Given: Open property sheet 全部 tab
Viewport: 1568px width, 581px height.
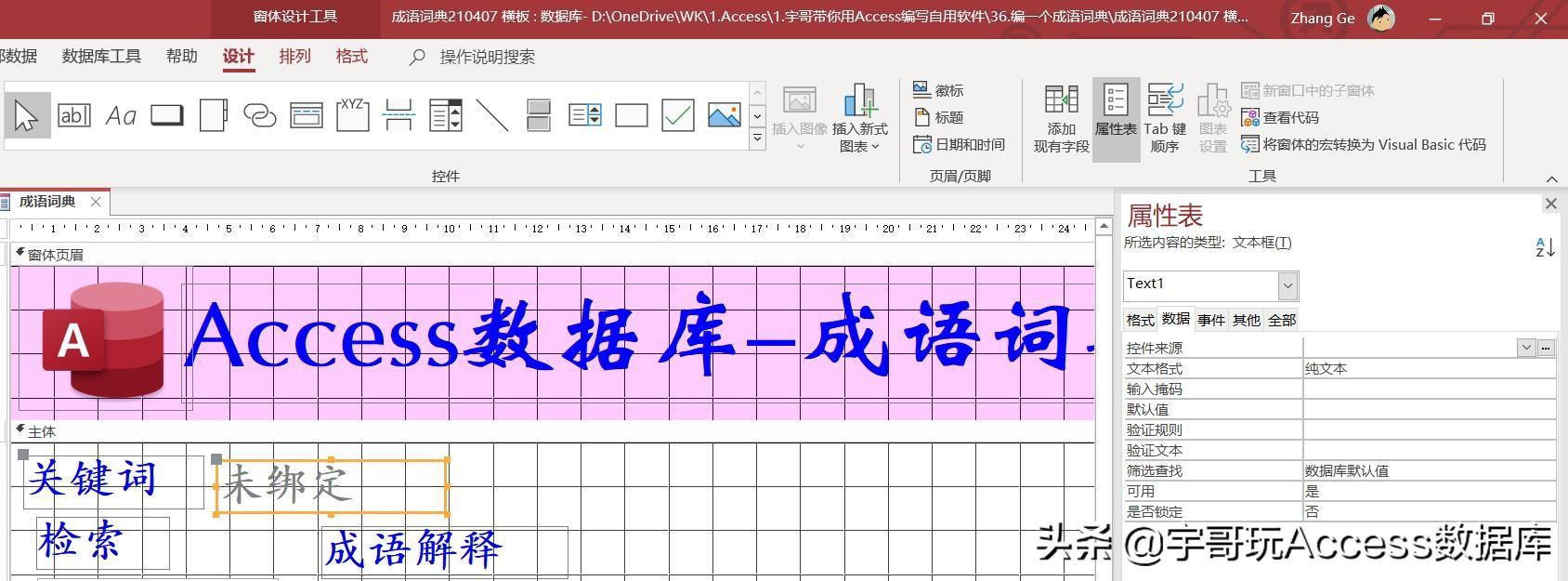Looking at the screenshot, I should 1282,320.
